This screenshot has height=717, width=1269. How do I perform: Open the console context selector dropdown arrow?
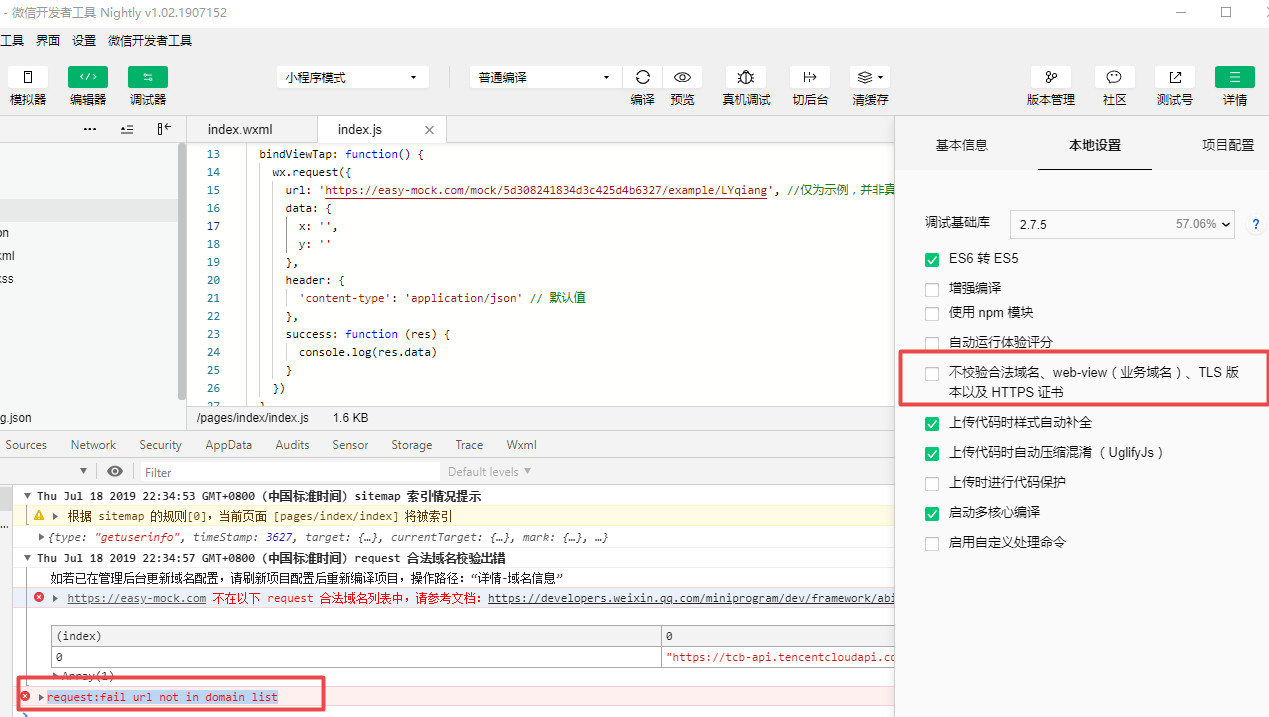coord(84,471)
